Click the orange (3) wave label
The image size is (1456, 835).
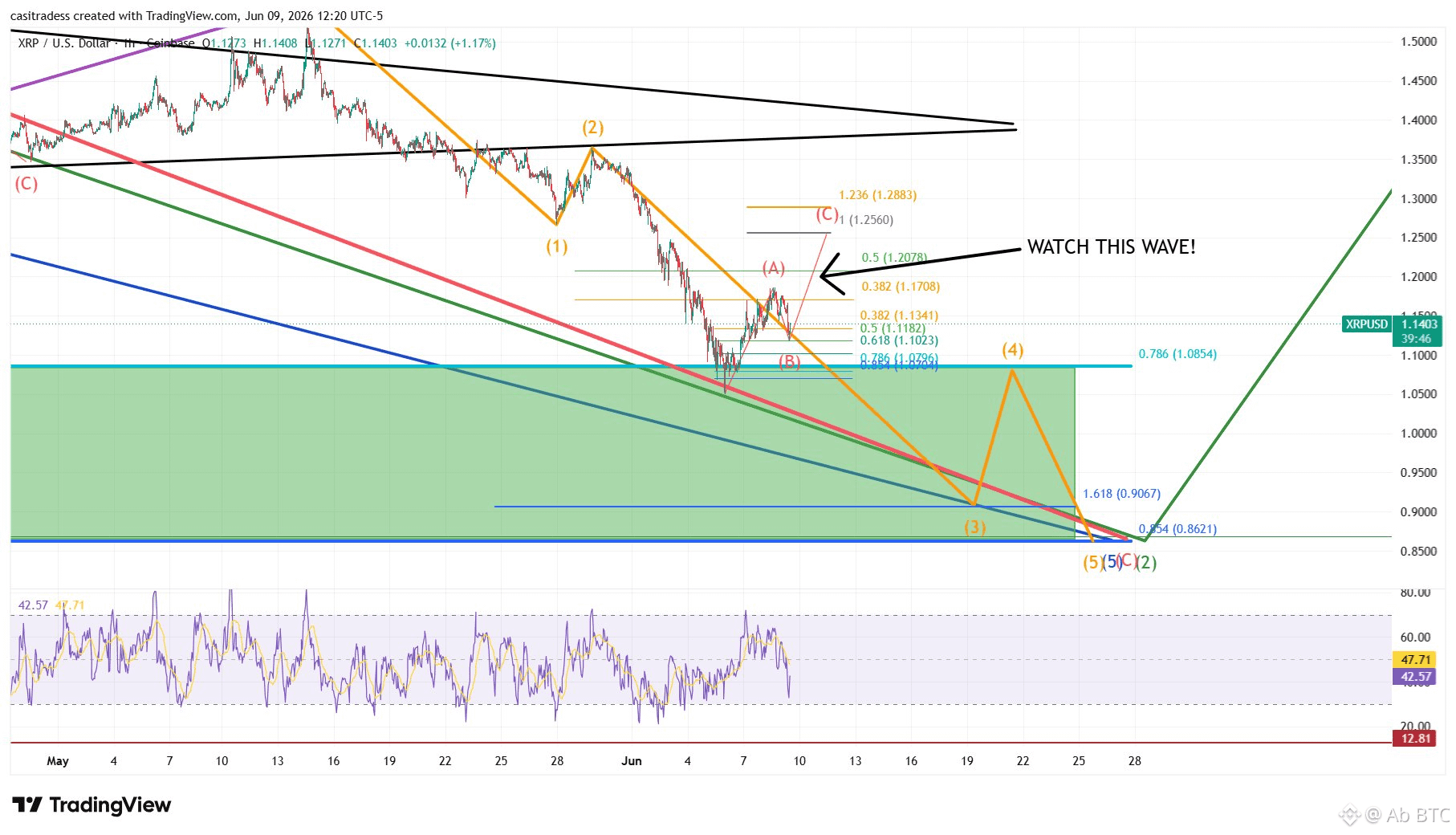click(975, 527)
